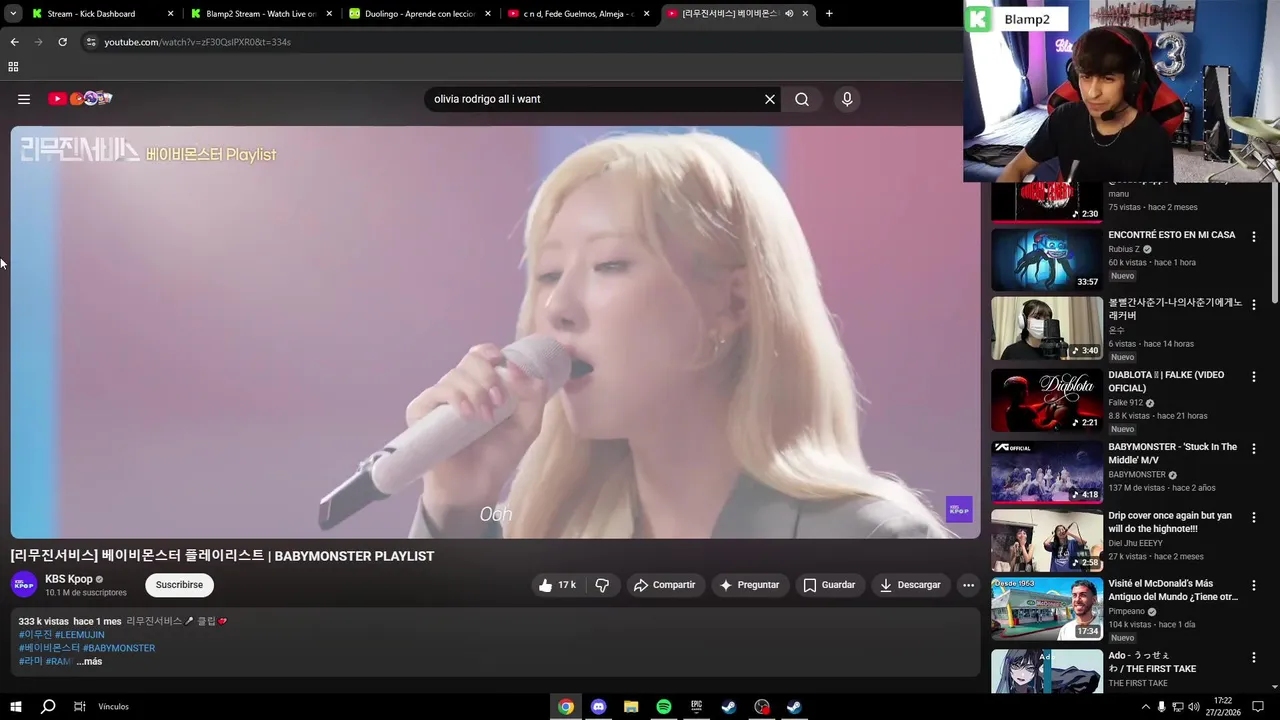Click the Preguntar button

749,585
